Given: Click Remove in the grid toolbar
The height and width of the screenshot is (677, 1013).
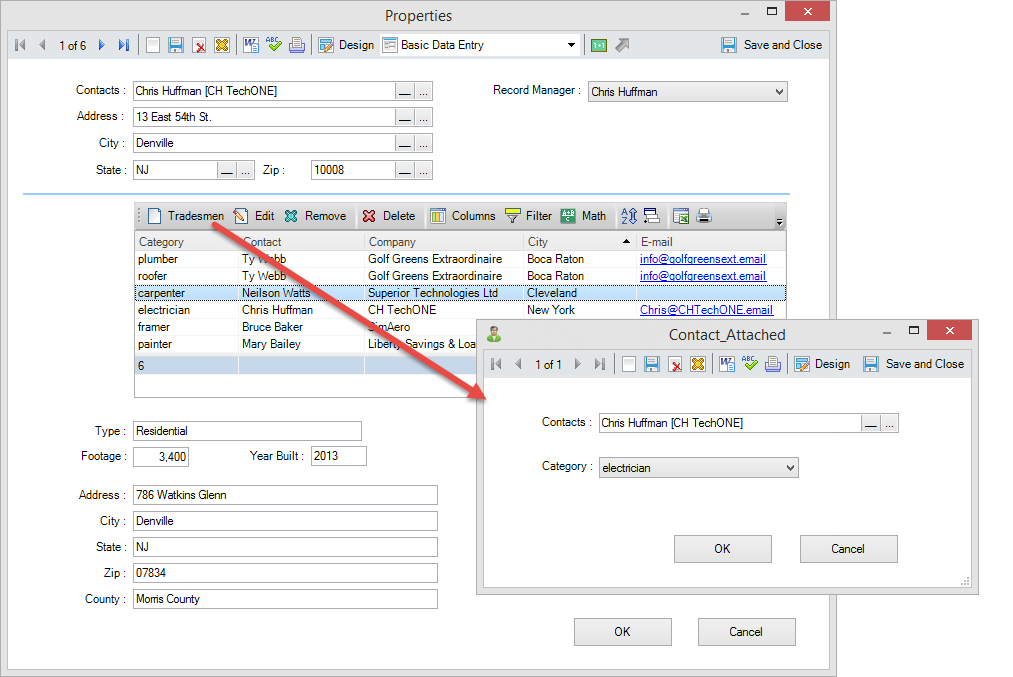Looking at the screenshot, I should point(315,216).
